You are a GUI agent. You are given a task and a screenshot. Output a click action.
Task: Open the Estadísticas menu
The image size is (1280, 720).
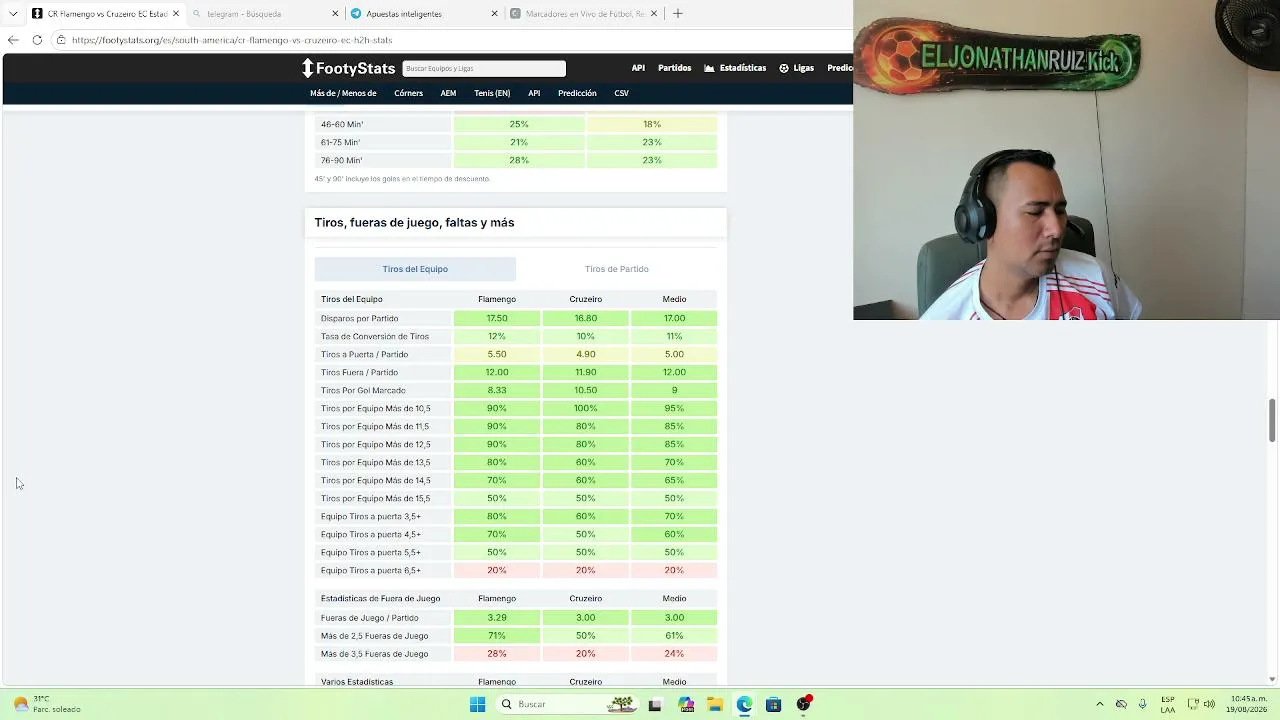tap(735, 68)
